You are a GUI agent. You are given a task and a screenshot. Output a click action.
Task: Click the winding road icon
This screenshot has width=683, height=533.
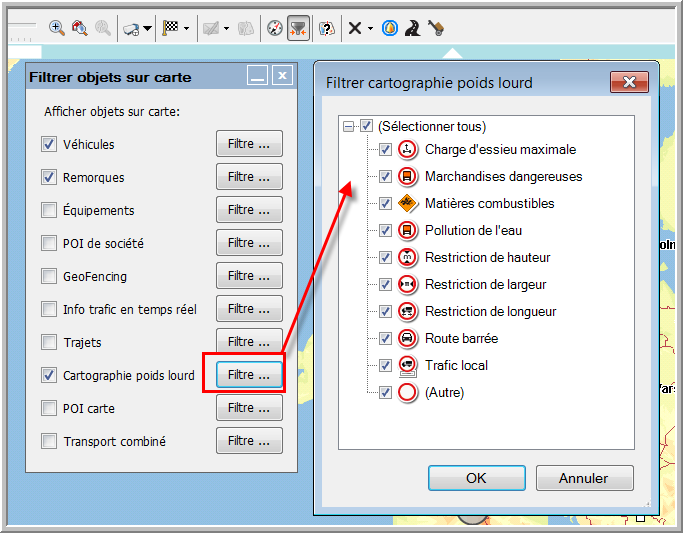coord(412,28)
